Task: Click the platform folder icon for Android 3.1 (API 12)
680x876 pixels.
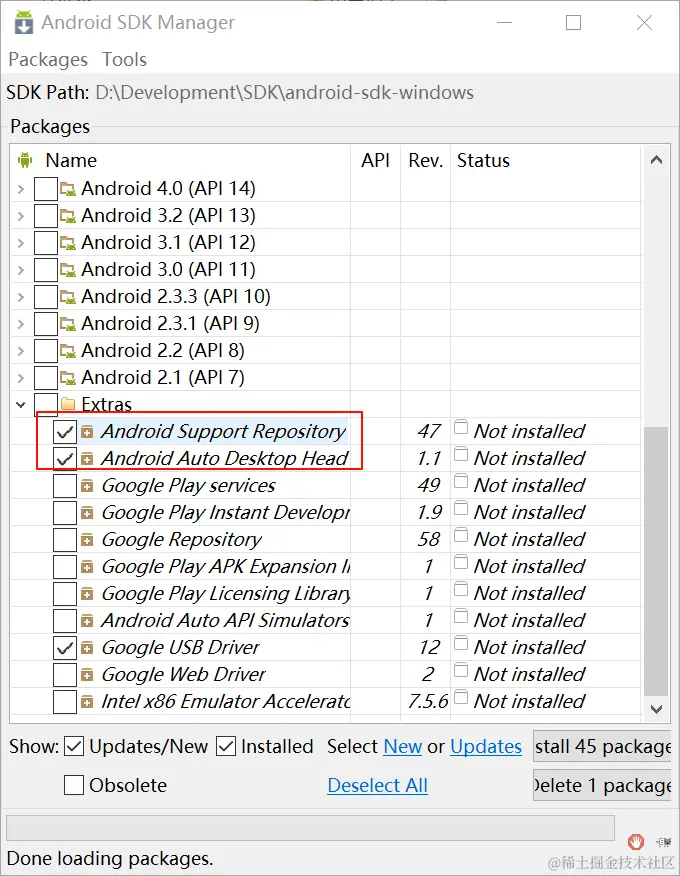Action: pyautogui.click(x=68, y=242)
